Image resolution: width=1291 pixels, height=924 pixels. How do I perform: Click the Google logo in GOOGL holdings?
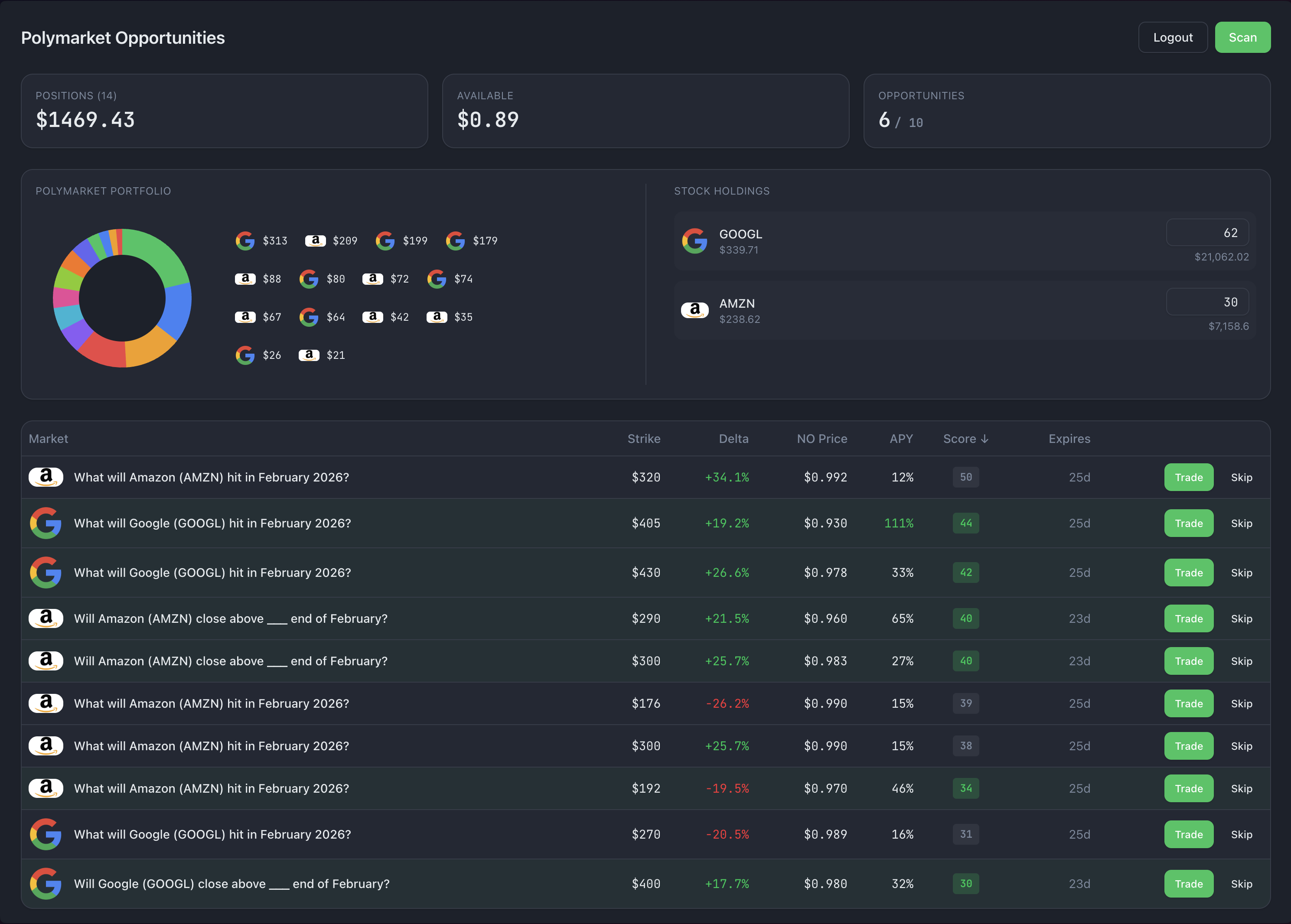(695, 241)
